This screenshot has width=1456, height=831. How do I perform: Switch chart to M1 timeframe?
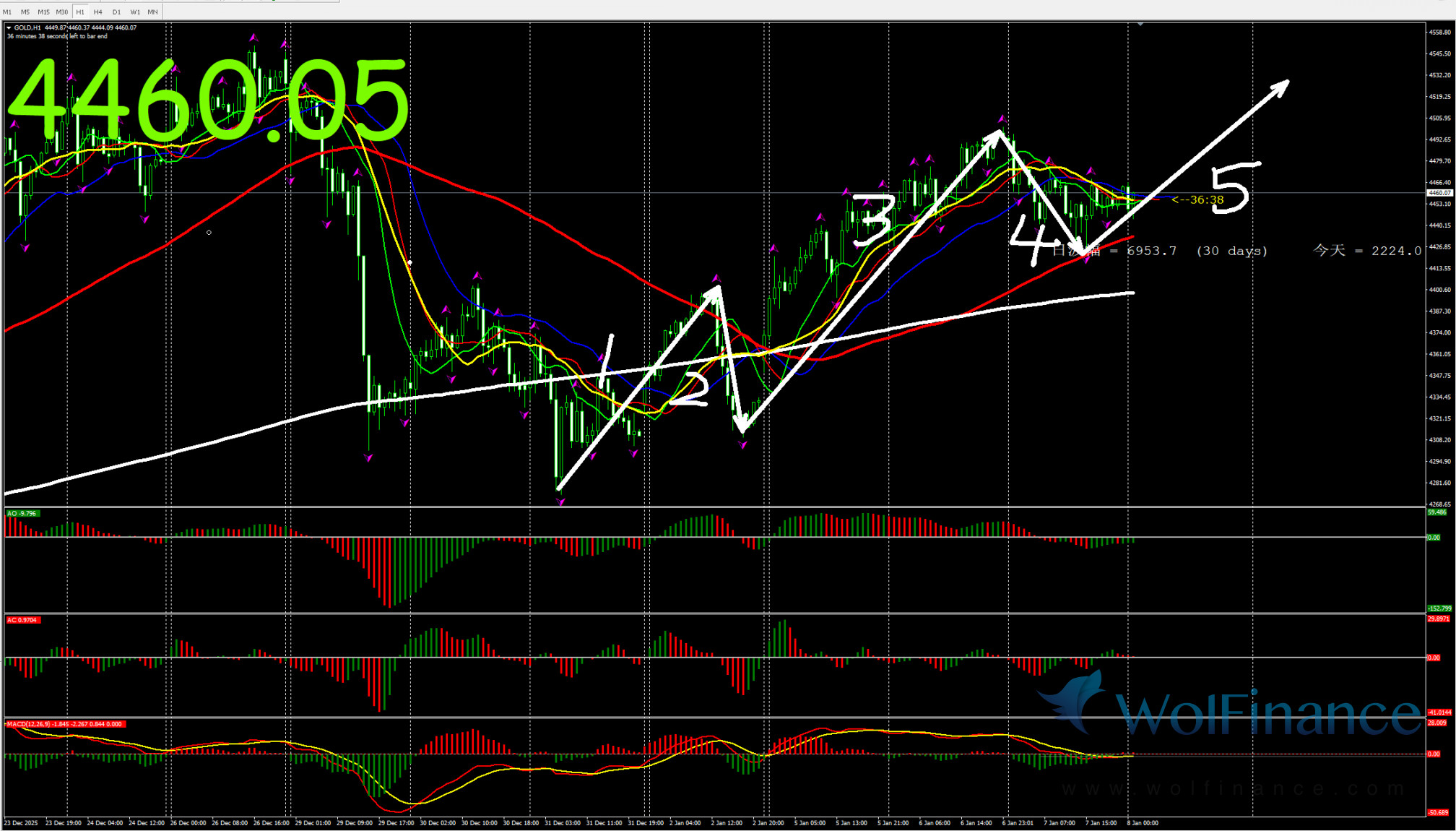tap(7, 12)
